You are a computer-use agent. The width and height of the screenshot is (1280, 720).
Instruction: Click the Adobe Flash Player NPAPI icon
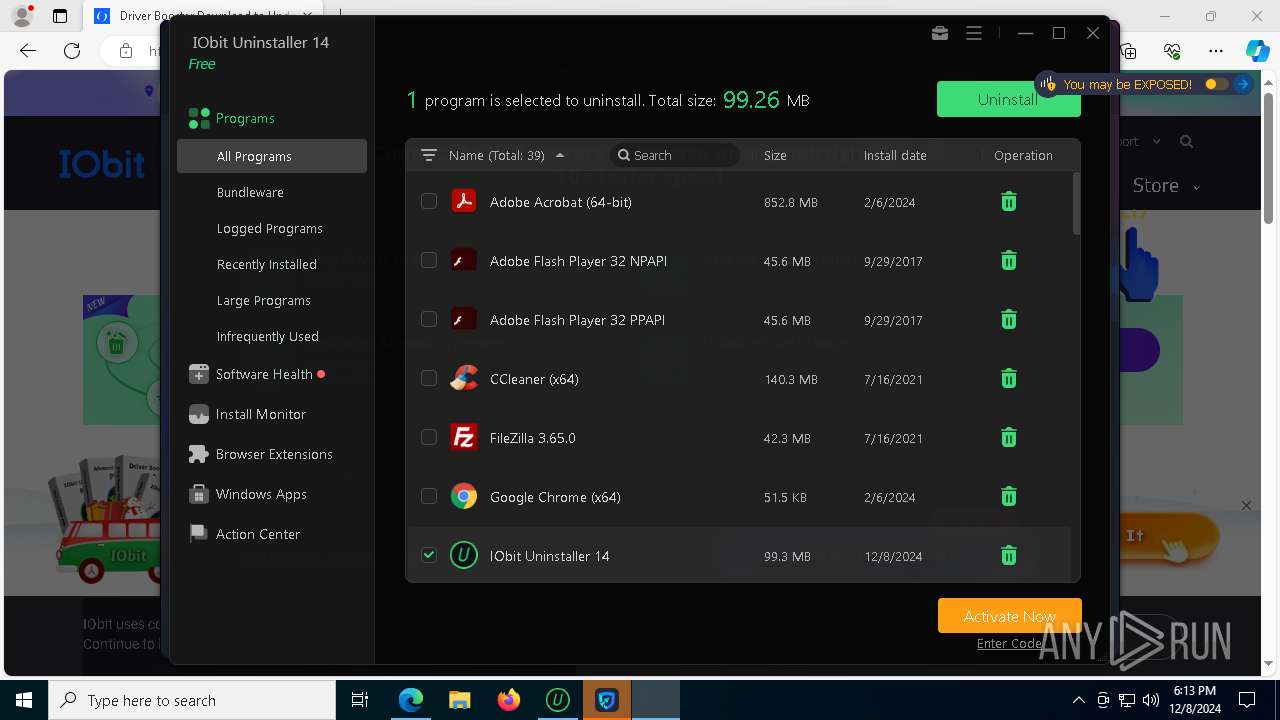click(x=463, y=261)
